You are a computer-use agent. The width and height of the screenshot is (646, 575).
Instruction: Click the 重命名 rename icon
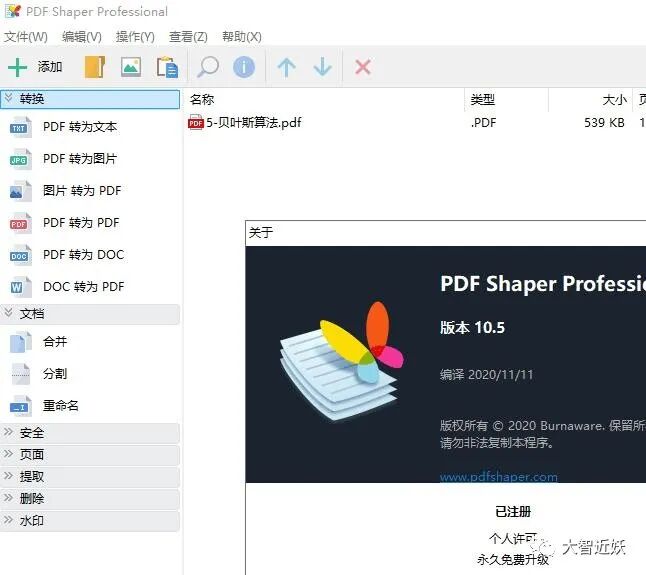[20, 406]
